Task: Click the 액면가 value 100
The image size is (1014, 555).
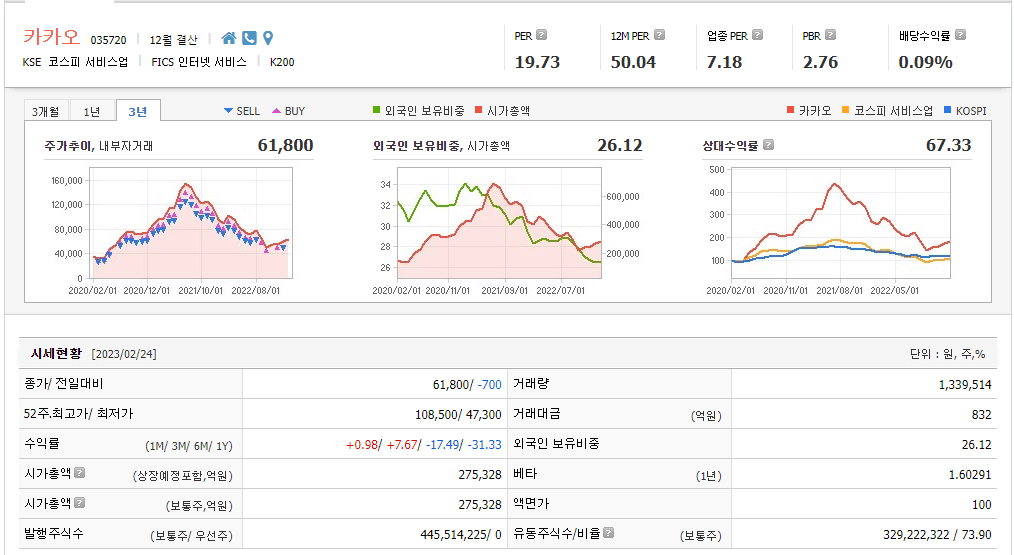Action: pyautogui.click(x=981, y=505)
